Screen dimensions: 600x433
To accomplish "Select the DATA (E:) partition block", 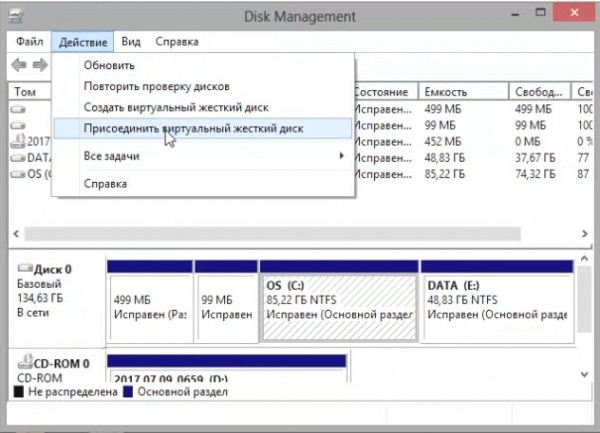I will tap(497, 300).
